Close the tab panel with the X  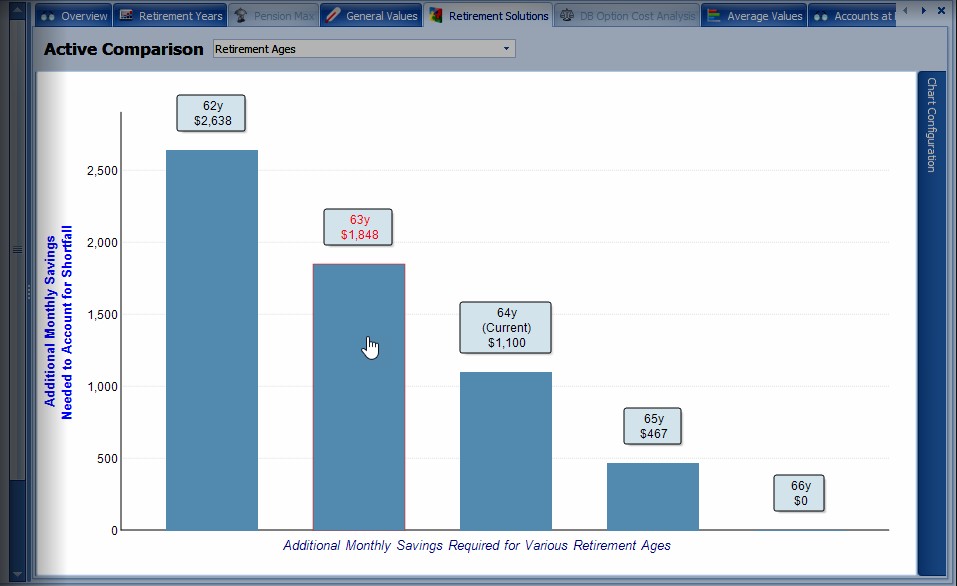point(941,10)
